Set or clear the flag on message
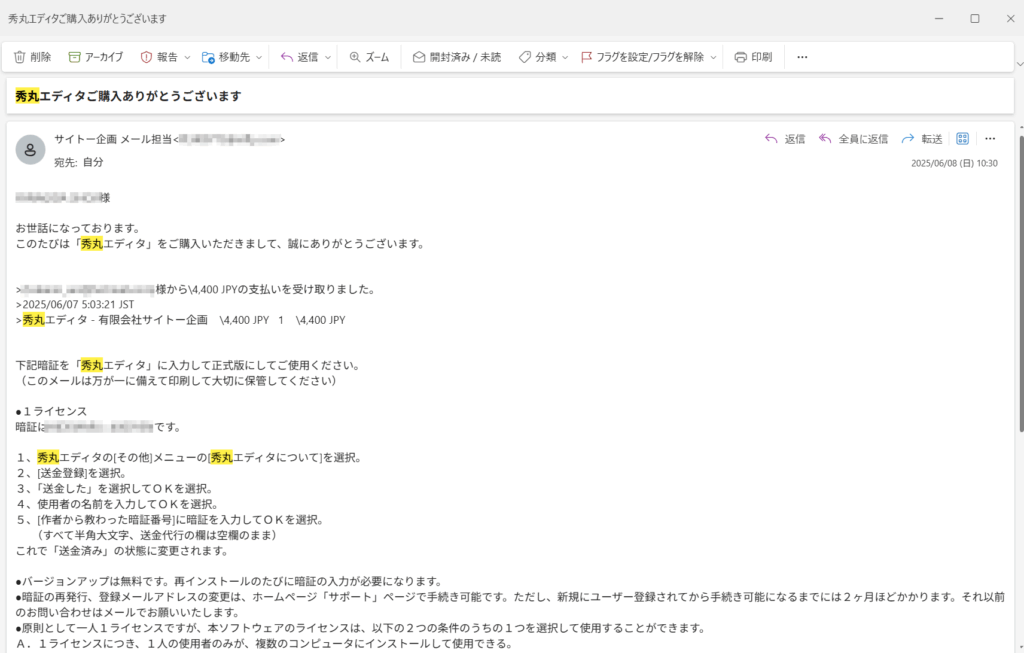This screenshot has width=1024, height=653. tap(643, 57)
